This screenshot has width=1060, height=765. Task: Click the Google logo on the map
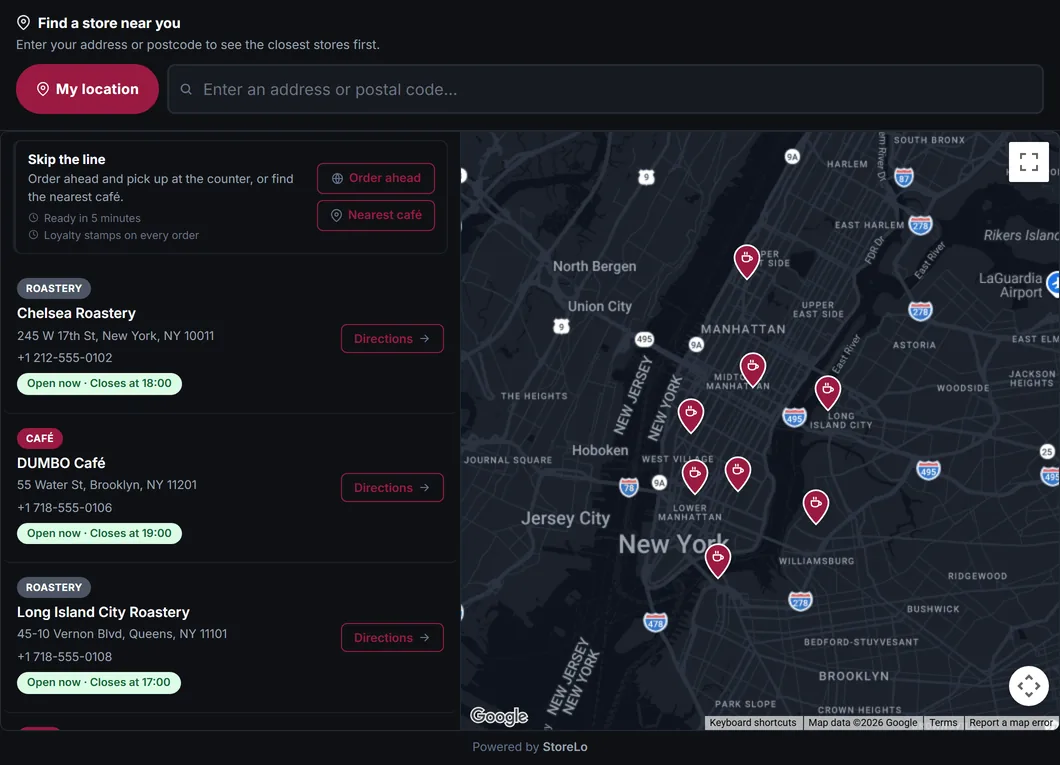coord(499,716)
